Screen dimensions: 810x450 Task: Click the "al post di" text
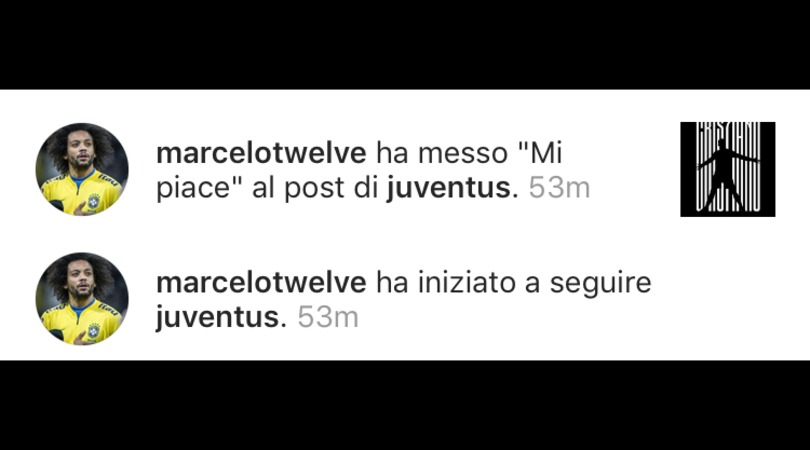pyautogui.click(x=316, y=188)
